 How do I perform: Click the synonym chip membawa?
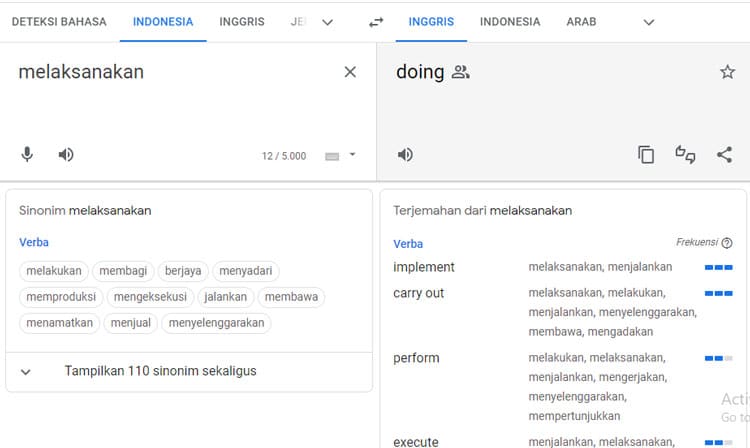pos(291,297)
